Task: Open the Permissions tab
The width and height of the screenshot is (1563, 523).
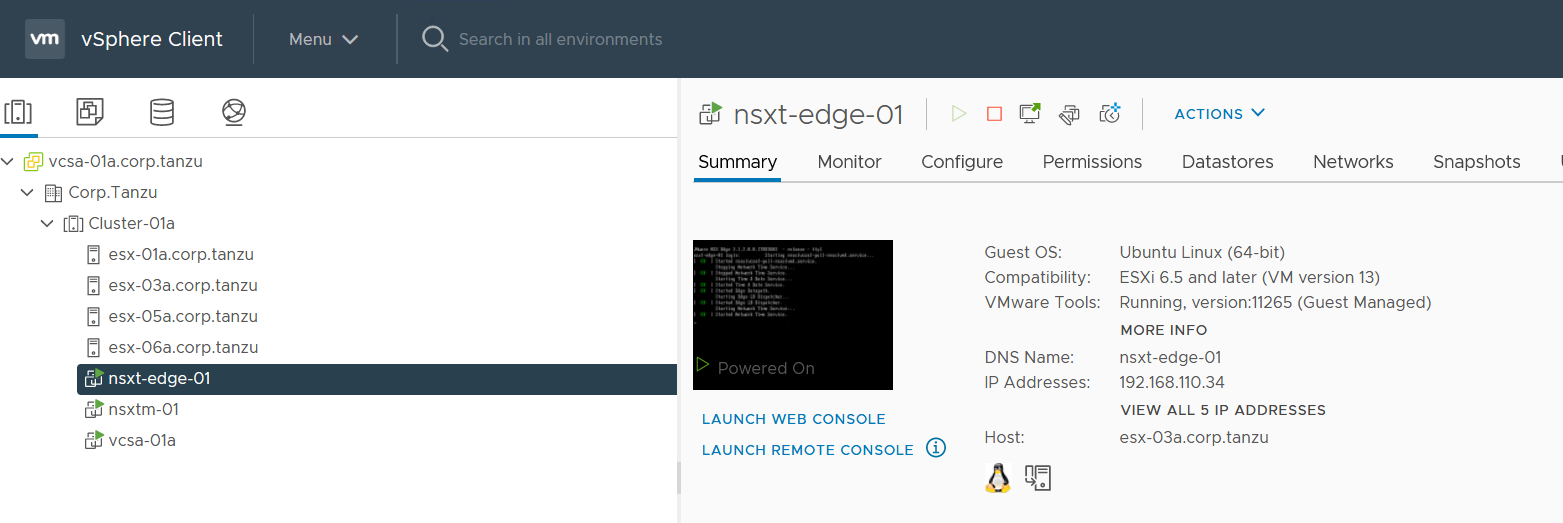Action: (1092, 162)
